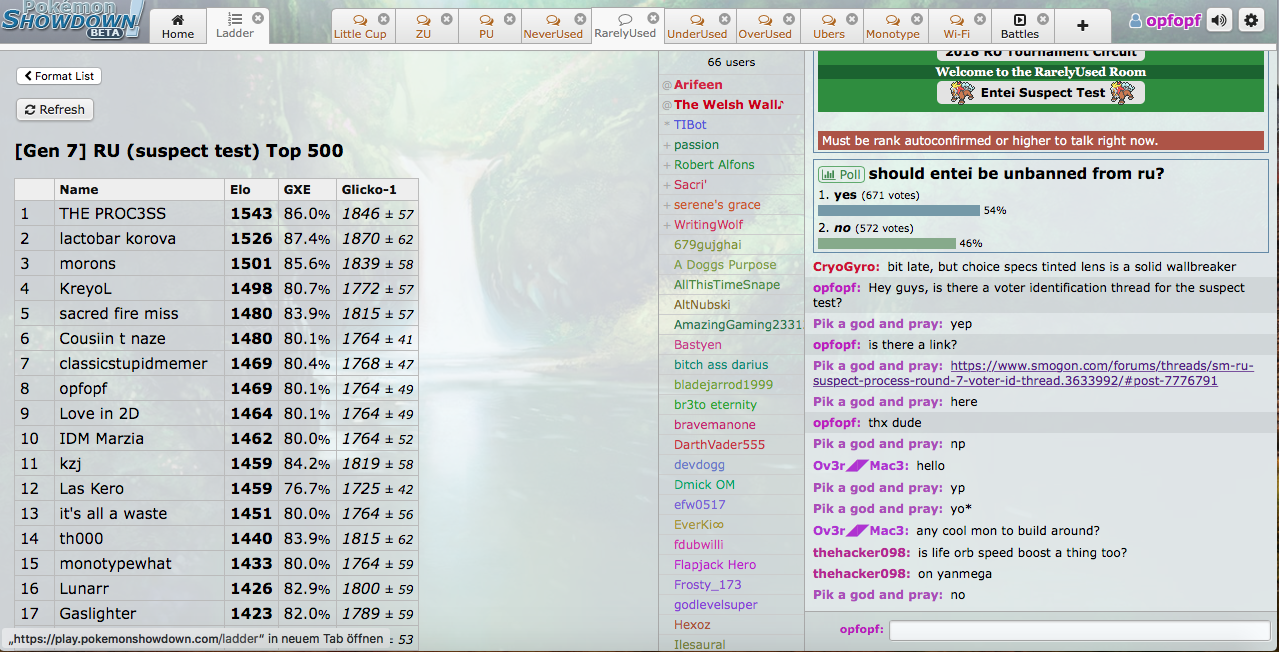Switch to the ZU room tab
The height and width of the screenshot is (652, 1279).
pyautogui.click(x=424, y=26)
